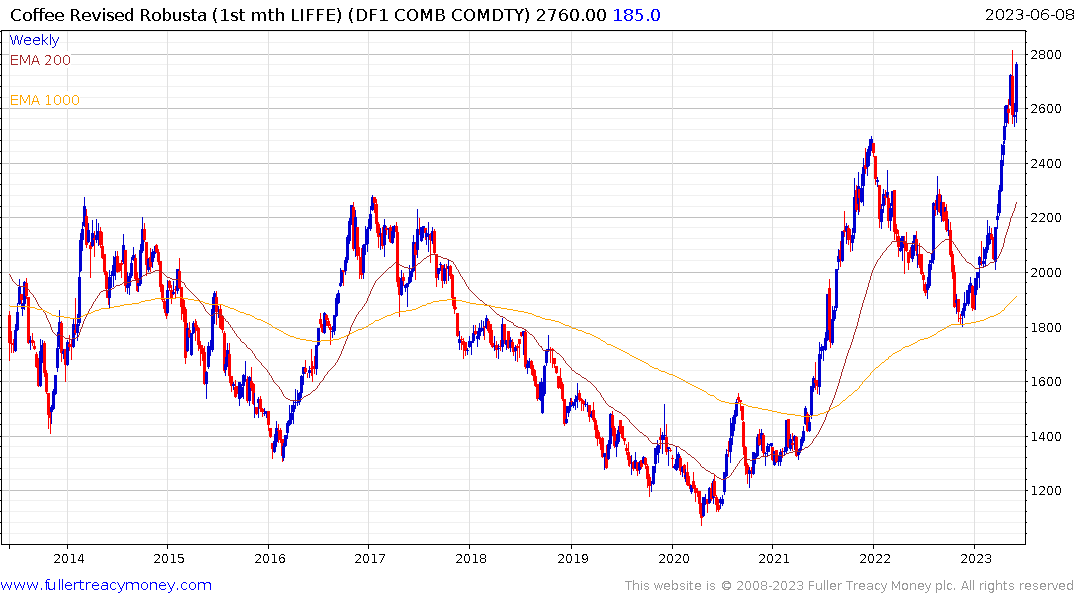Screen dimensions: 1075x600
Task: Click the 2600 price axis label
Action: (1047, 109)
